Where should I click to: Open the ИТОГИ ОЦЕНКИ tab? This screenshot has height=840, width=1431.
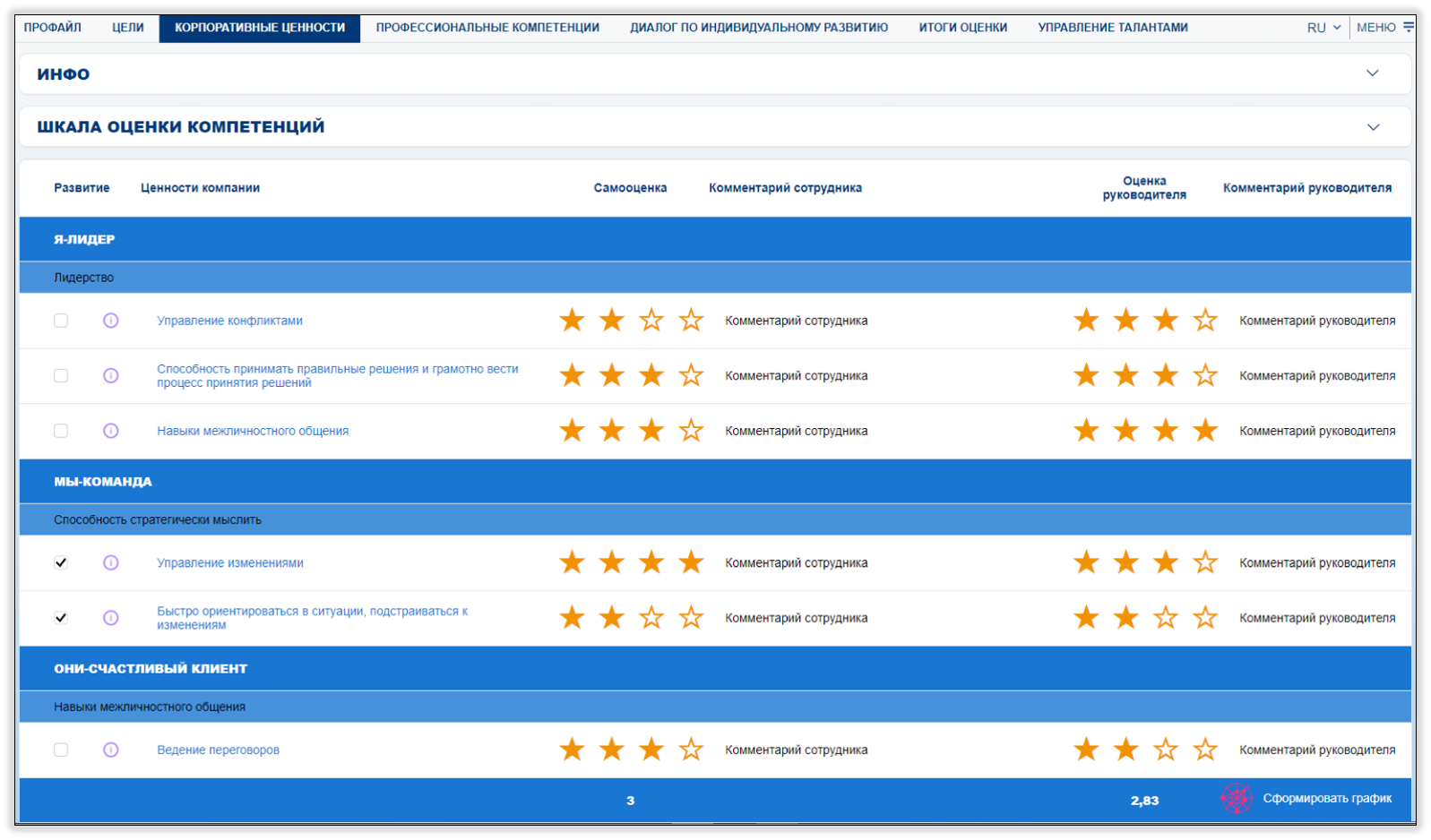(963, 28)
